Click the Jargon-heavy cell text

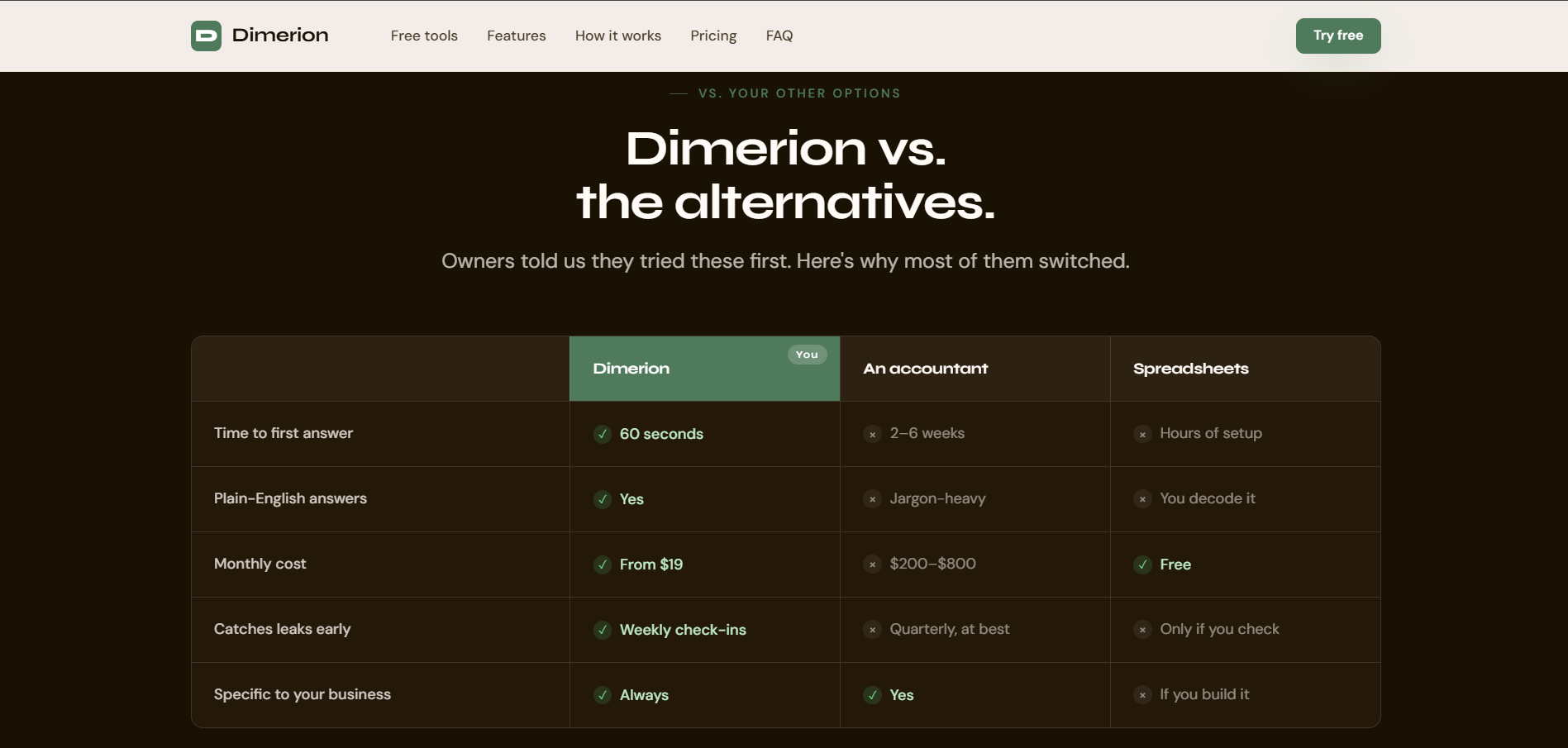(x=937, y=498)
